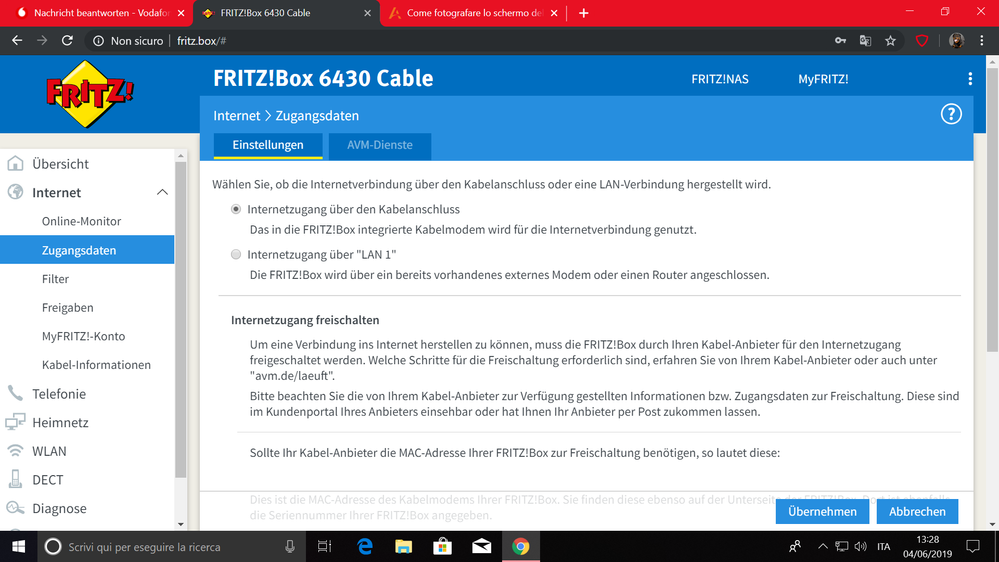Viewport: 999px width, 562px height.
Task: Click Chrome icon in taskbar
Action: click(521, 547)
